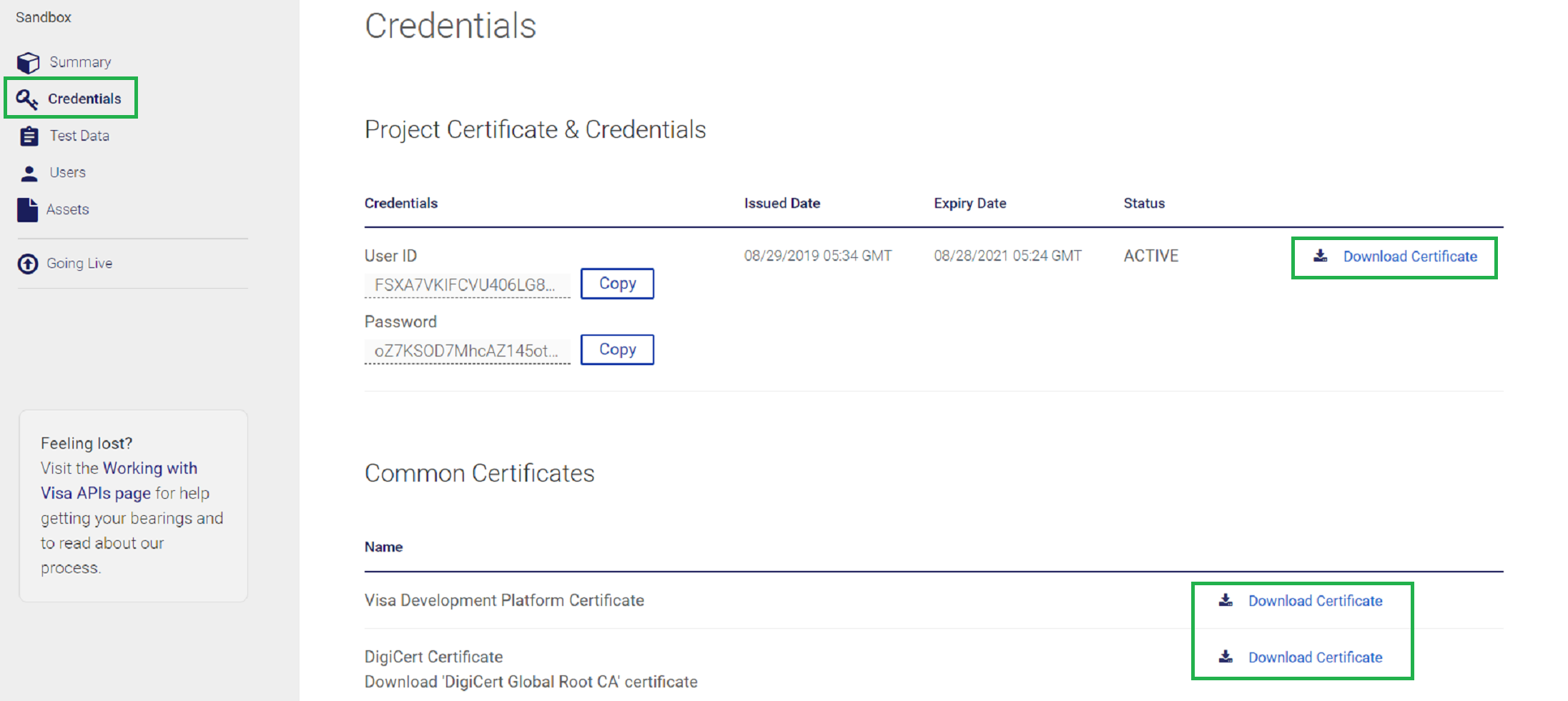Open the Going Live page
The height and width of the screenshot is (701, 1568).
click(79, 263)
